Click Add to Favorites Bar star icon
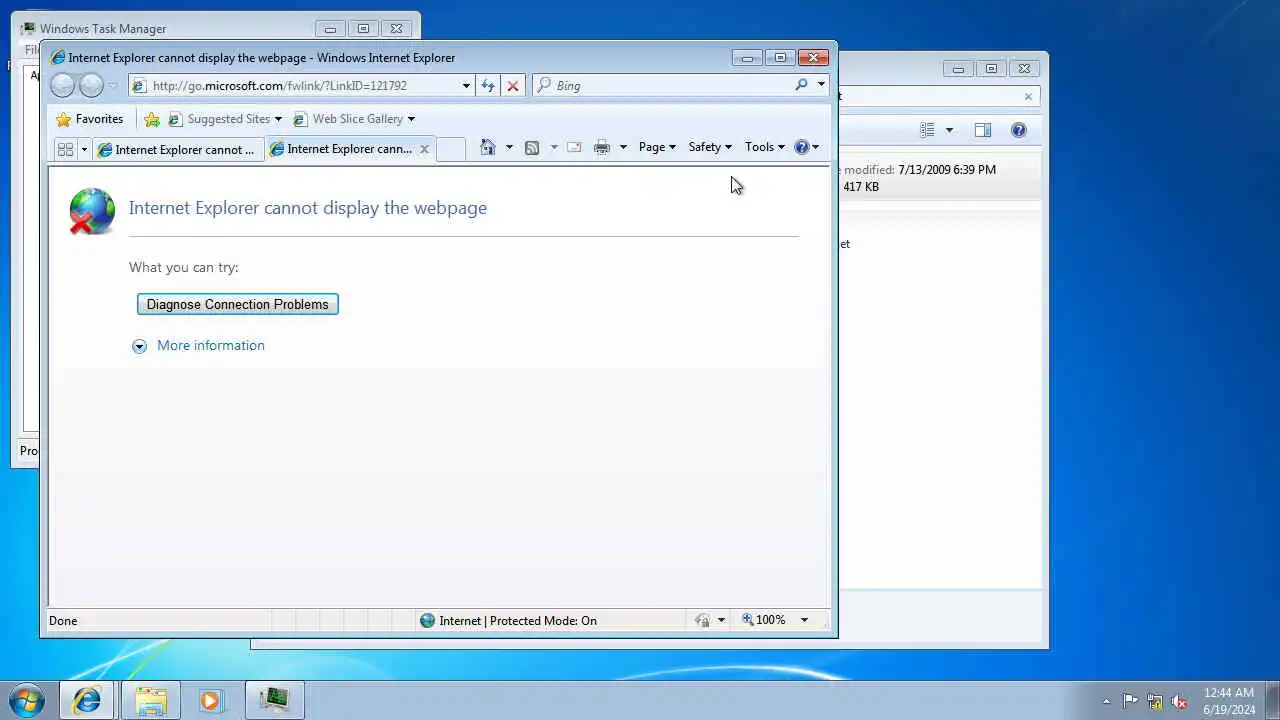This screenshot has height=720, width=1280. coord(152,119)
